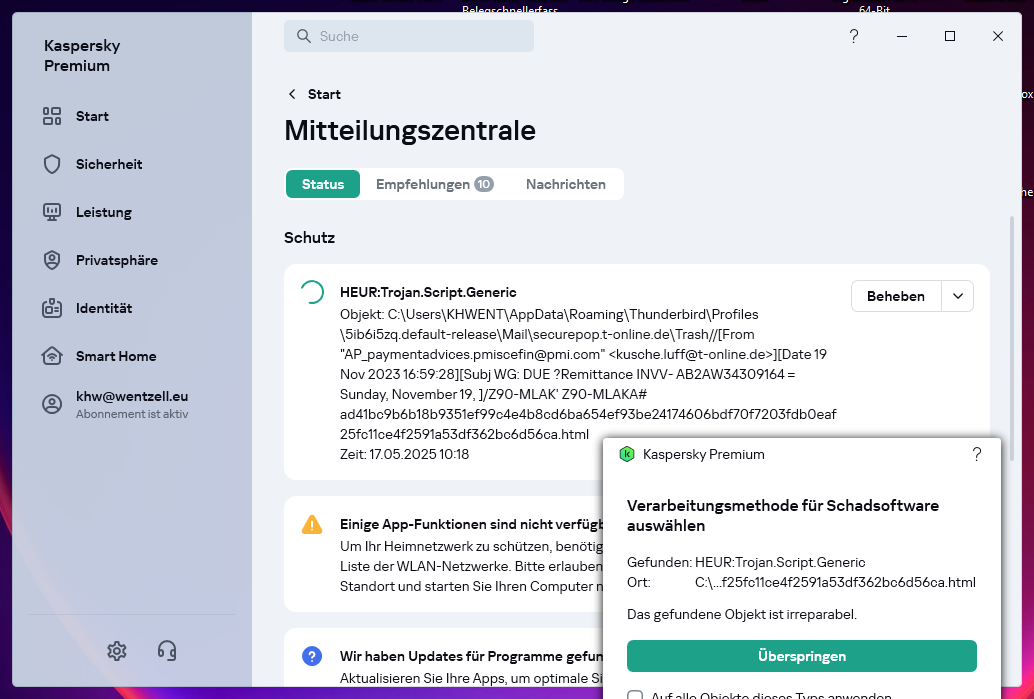Click the 'Abonnement ist aktiv' status text

pos(132,414)
